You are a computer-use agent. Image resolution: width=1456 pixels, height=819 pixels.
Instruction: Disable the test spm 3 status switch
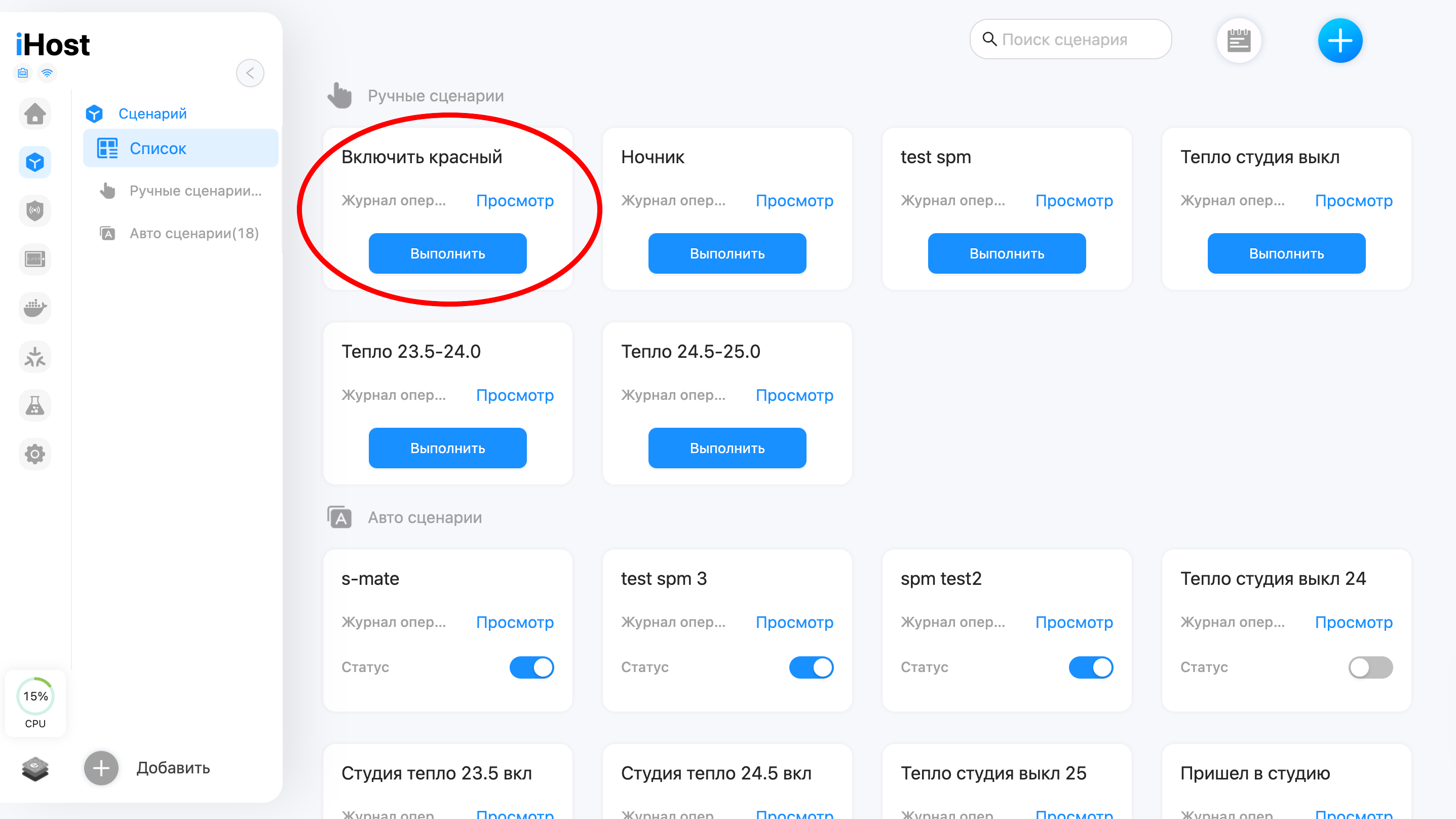(x=812, y=667)
